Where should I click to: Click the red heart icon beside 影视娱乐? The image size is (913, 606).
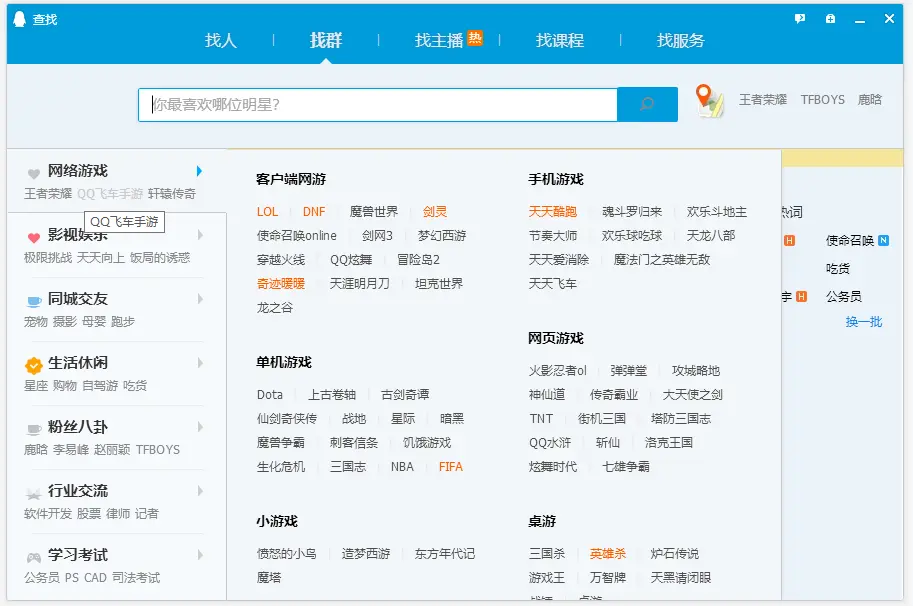pyautogui.click(x=34, y=237)
